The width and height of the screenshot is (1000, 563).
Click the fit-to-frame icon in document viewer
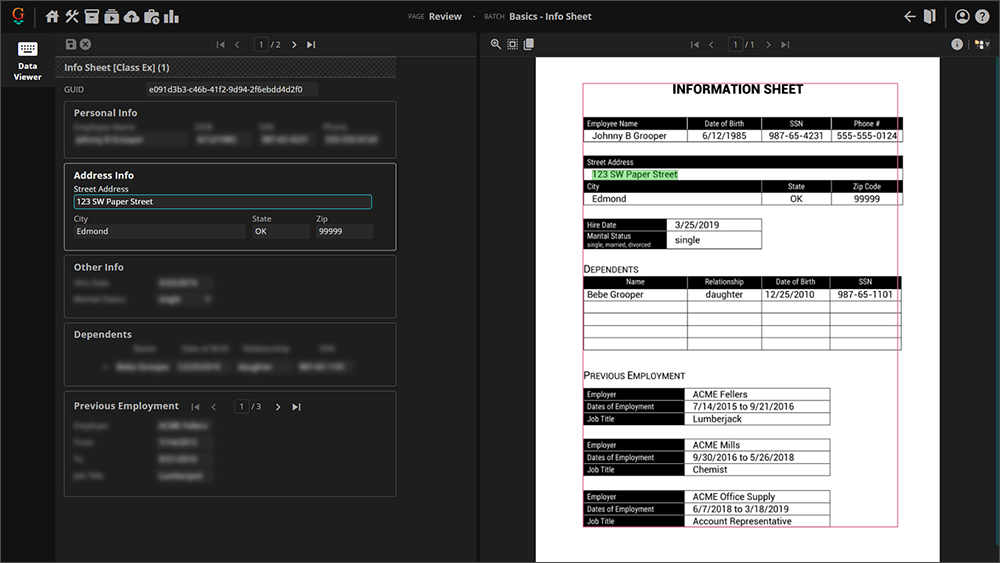(x=512, y=44)
